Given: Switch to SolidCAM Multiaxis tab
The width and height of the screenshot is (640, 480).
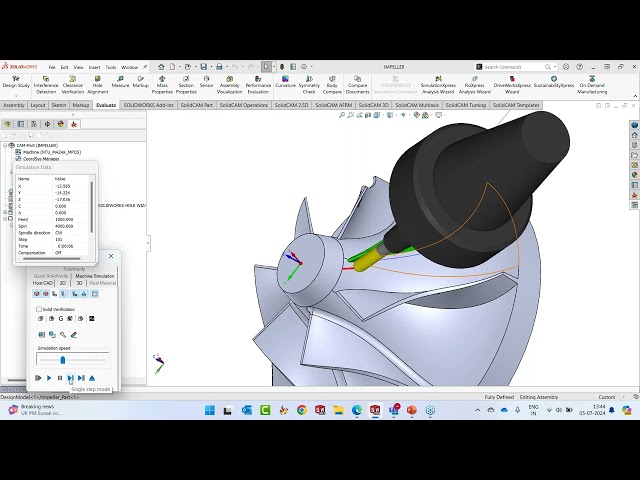Looking at the screenshot, I should tap(417, 105).
